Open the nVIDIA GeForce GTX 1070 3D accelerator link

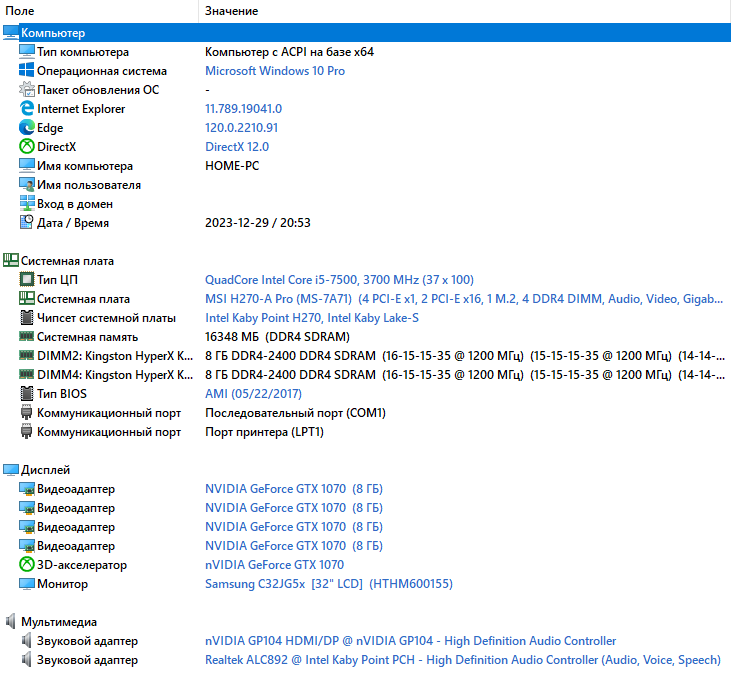[275, 564]
